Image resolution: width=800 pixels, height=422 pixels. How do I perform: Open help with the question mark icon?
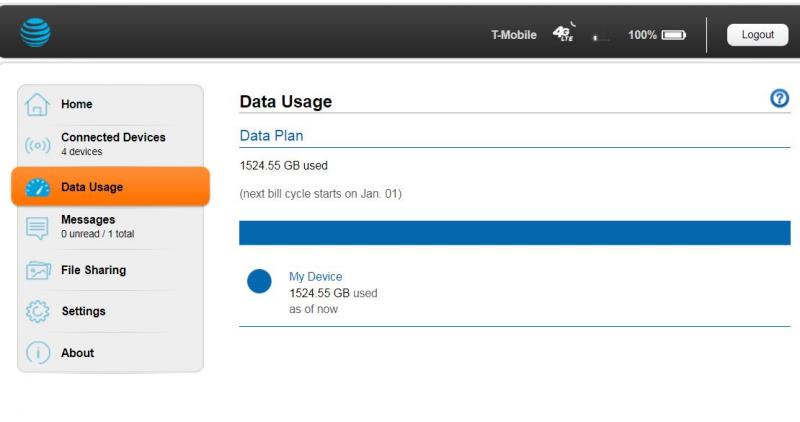click(779, 98)
